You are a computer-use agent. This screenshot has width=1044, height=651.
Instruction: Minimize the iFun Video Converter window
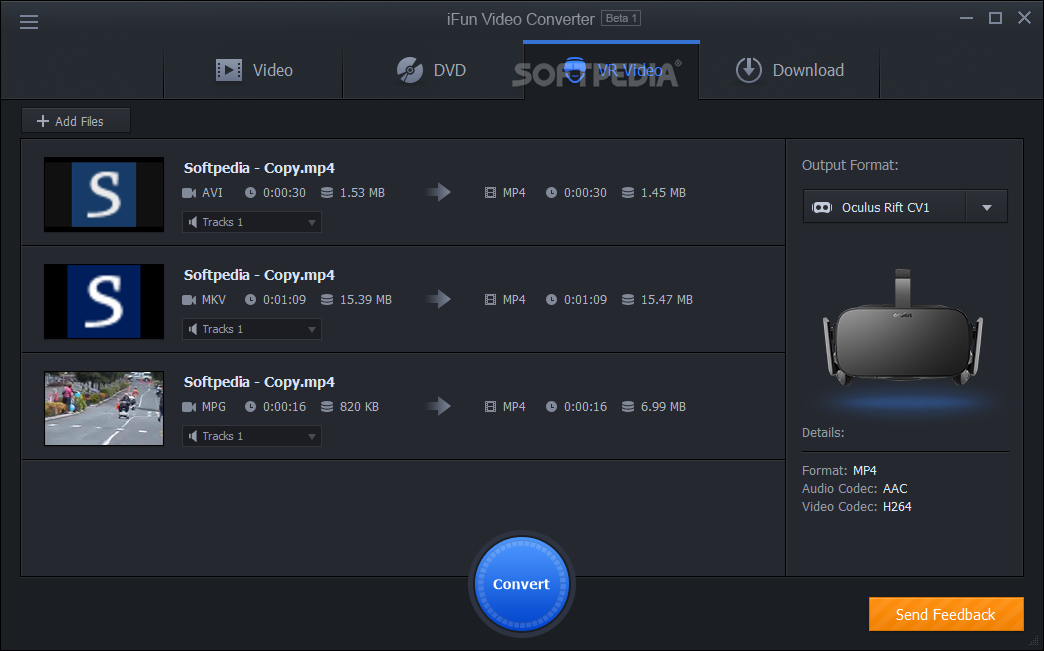[x=966, y=18]
